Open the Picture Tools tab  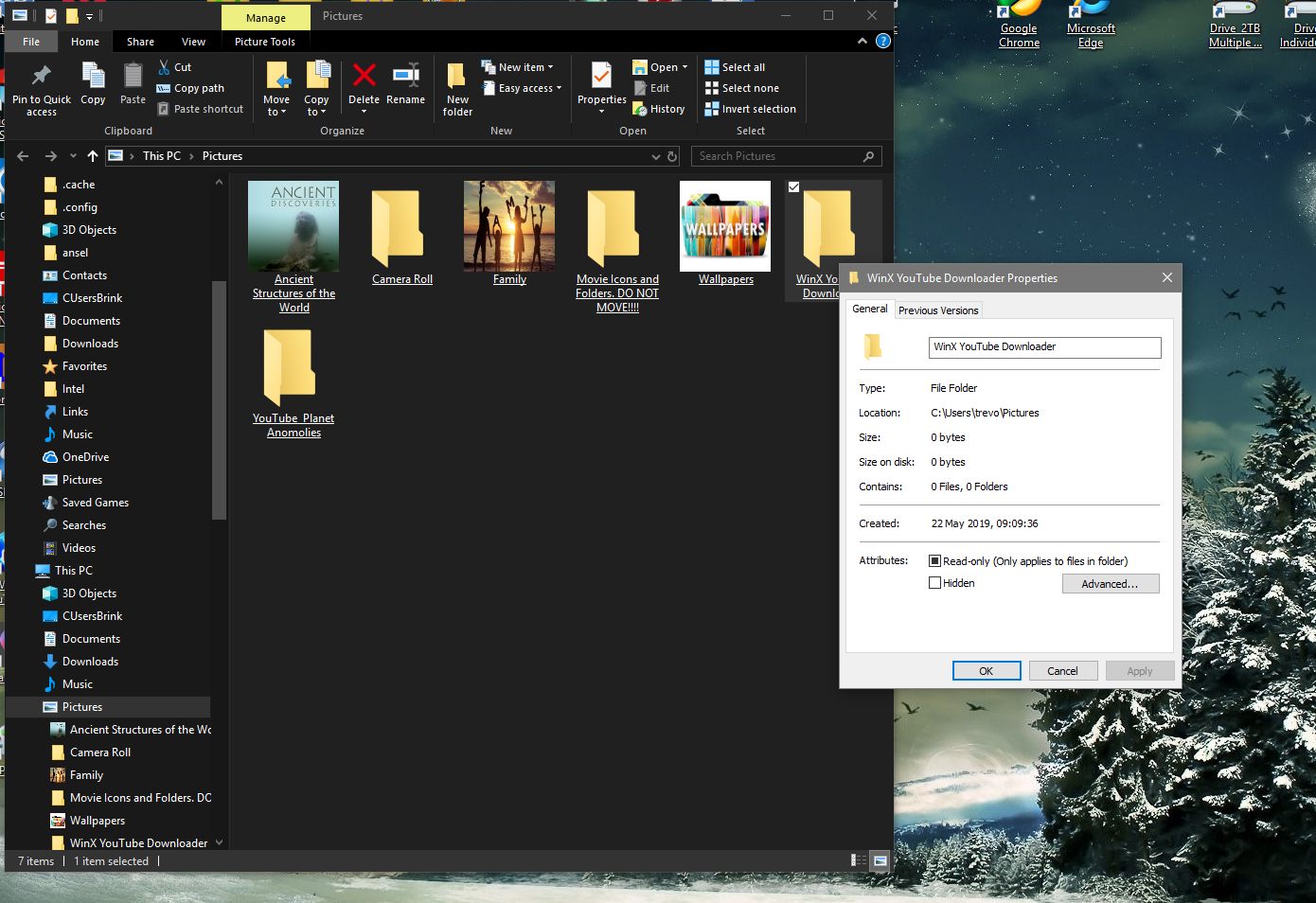pyautogui.click(x=265, y=42)
